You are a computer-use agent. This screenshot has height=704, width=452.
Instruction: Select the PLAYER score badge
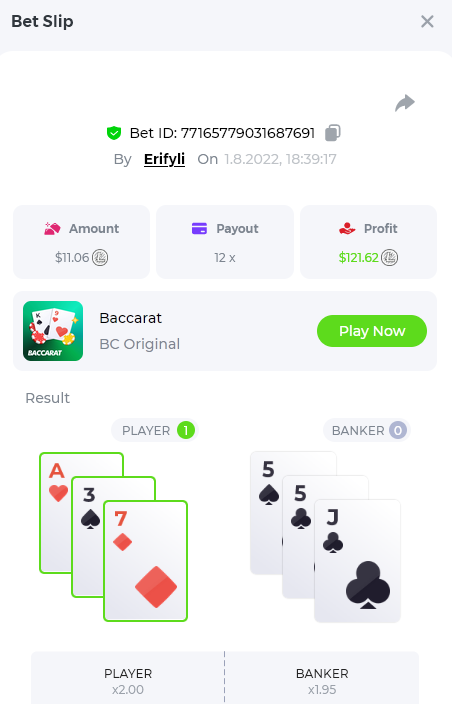pos(186,430)
